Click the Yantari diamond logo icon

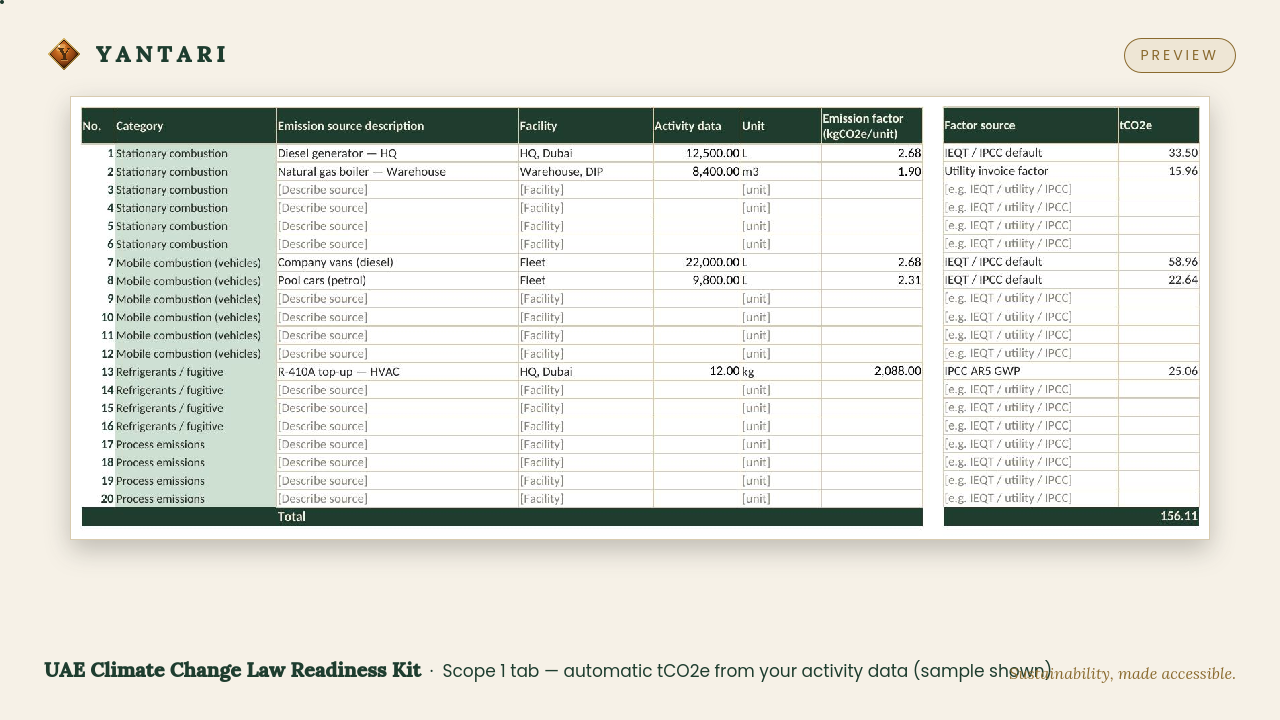pyautogui.click(x=64, y=54)
